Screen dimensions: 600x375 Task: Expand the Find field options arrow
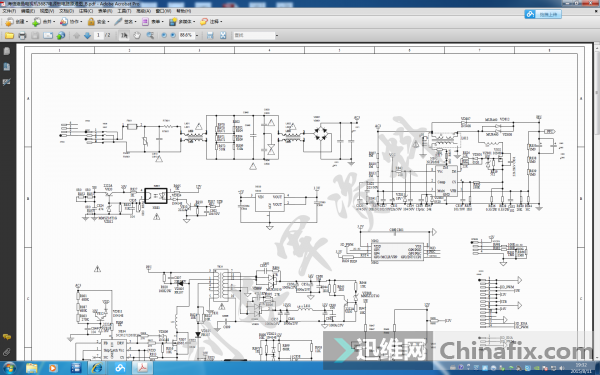coord(277,36)
